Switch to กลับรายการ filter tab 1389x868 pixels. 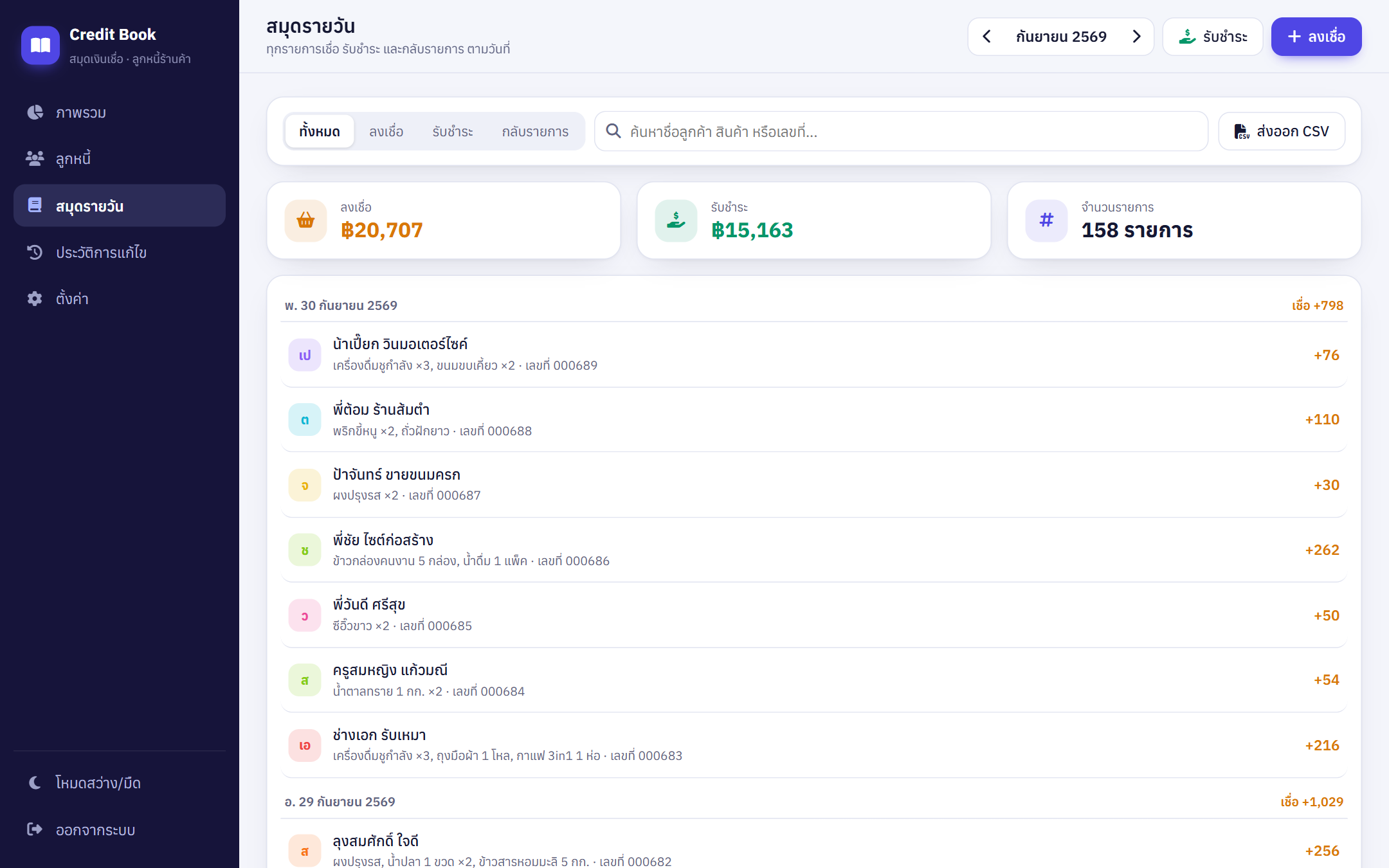535,131
